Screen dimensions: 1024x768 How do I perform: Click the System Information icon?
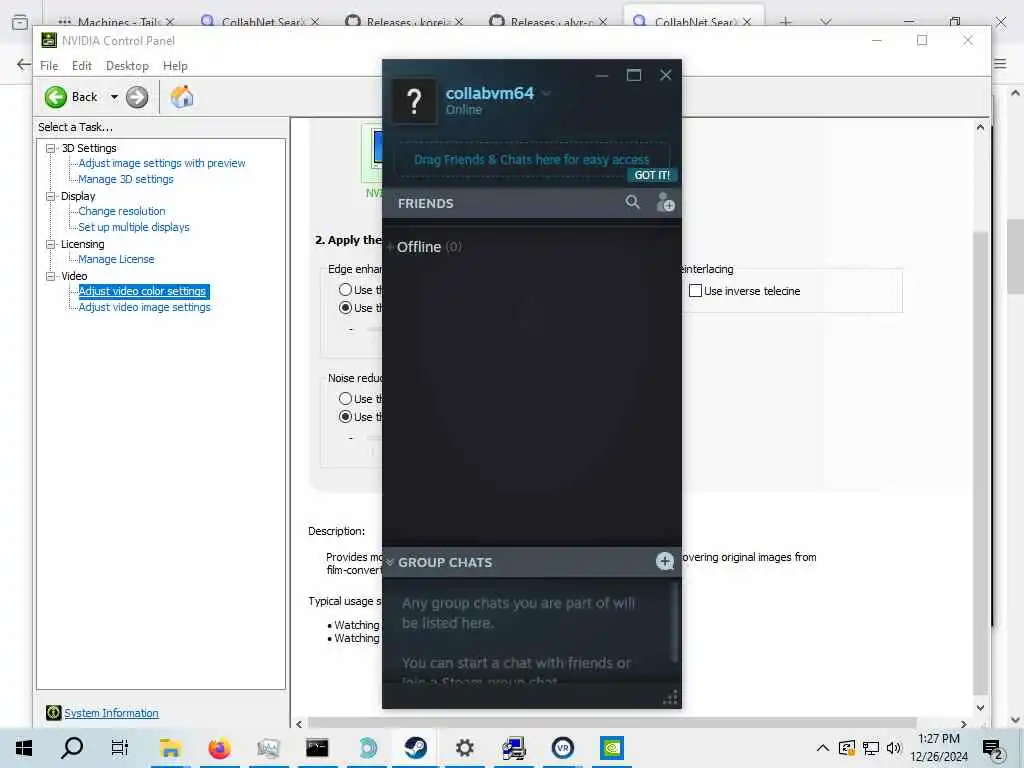click(54, 713)
